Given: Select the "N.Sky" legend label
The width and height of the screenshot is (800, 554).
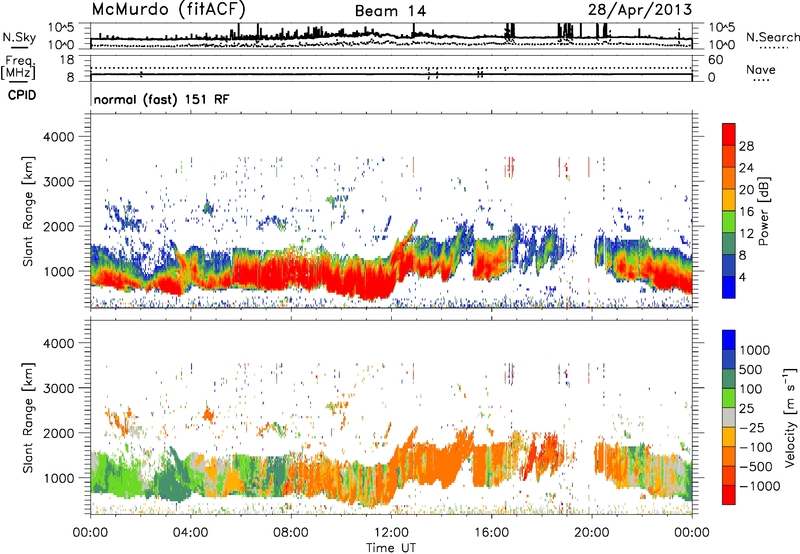Looking at the screenshot, I should 19,37.
